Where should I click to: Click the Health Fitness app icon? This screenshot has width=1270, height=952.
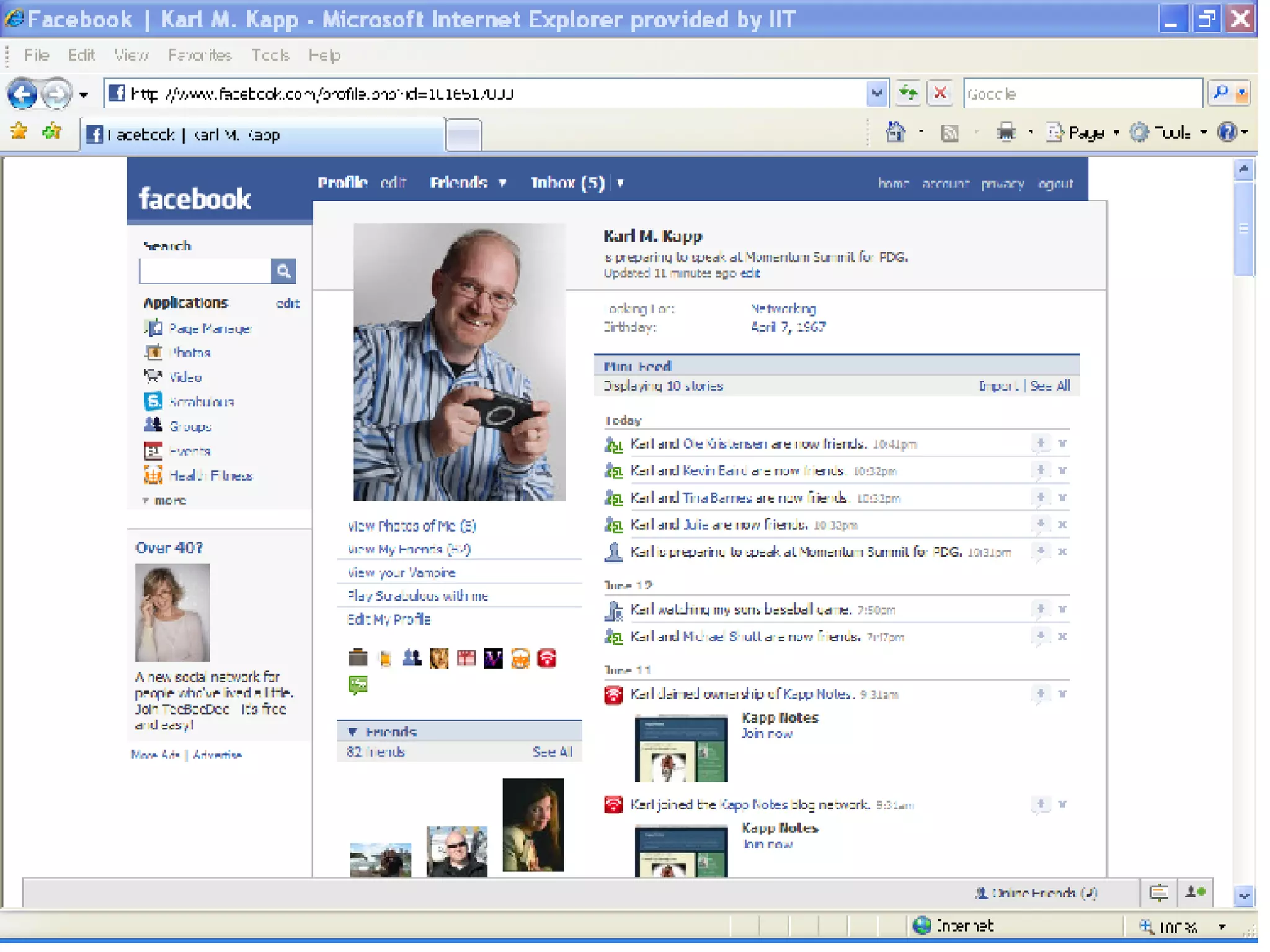[x=153, y=475]
